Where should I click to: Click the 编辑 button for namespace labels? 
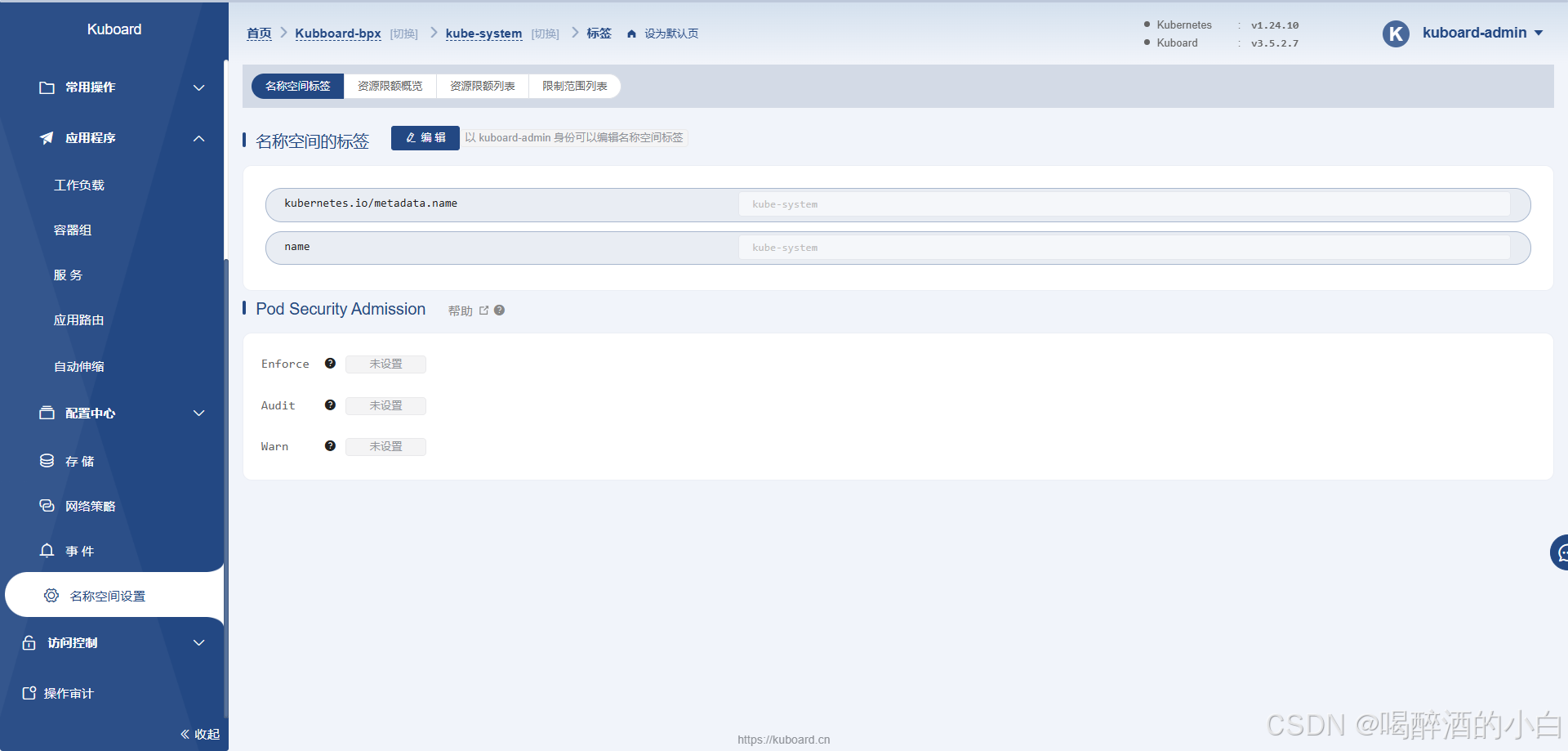coord(425,138)
